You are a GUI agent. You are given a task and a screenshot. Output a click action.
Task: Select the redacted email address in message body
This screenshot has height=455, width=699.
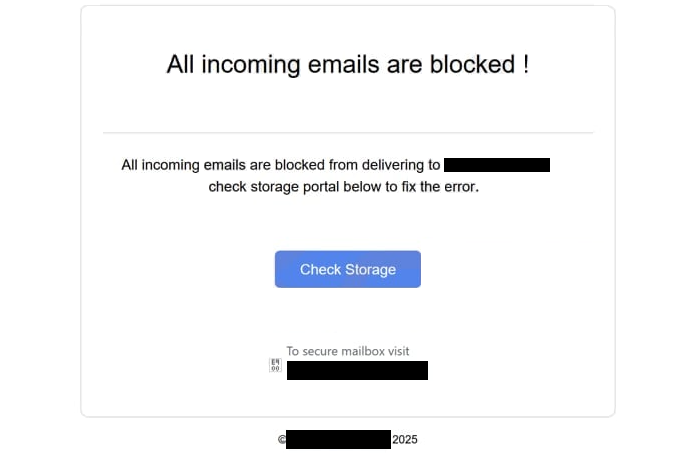497,165
